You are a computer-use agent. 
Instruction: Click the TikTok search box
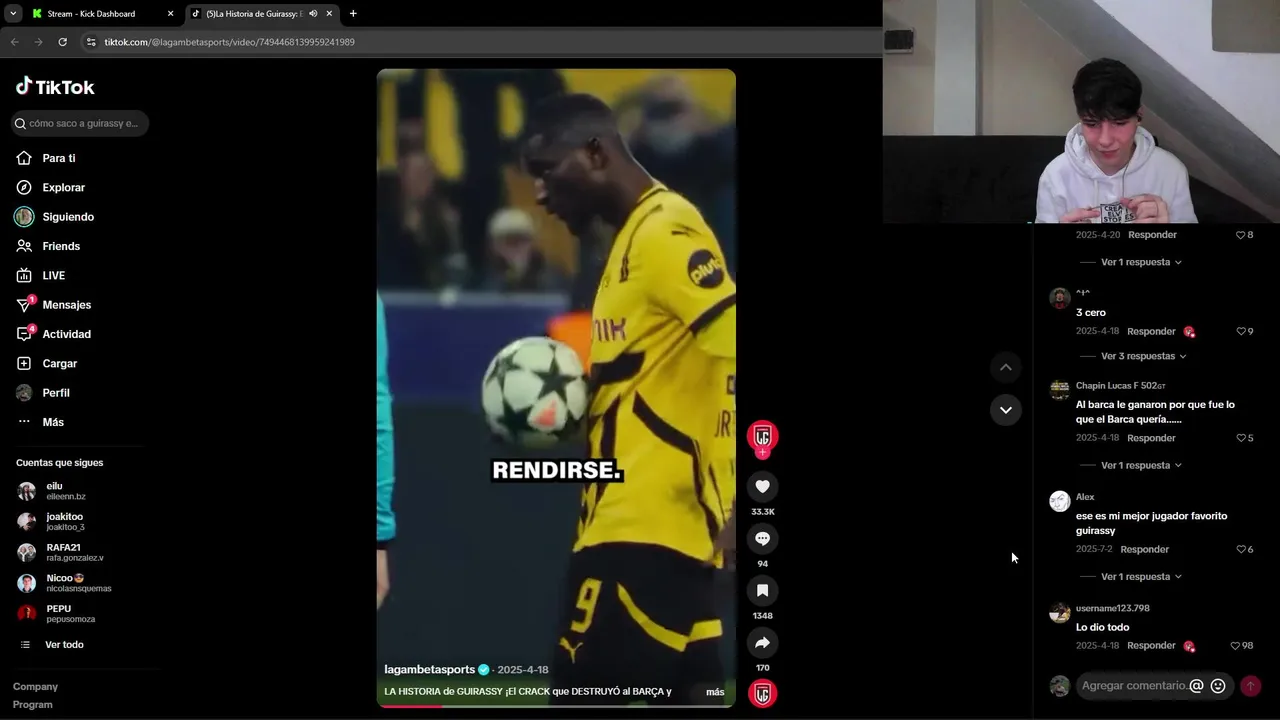[80, 123]
